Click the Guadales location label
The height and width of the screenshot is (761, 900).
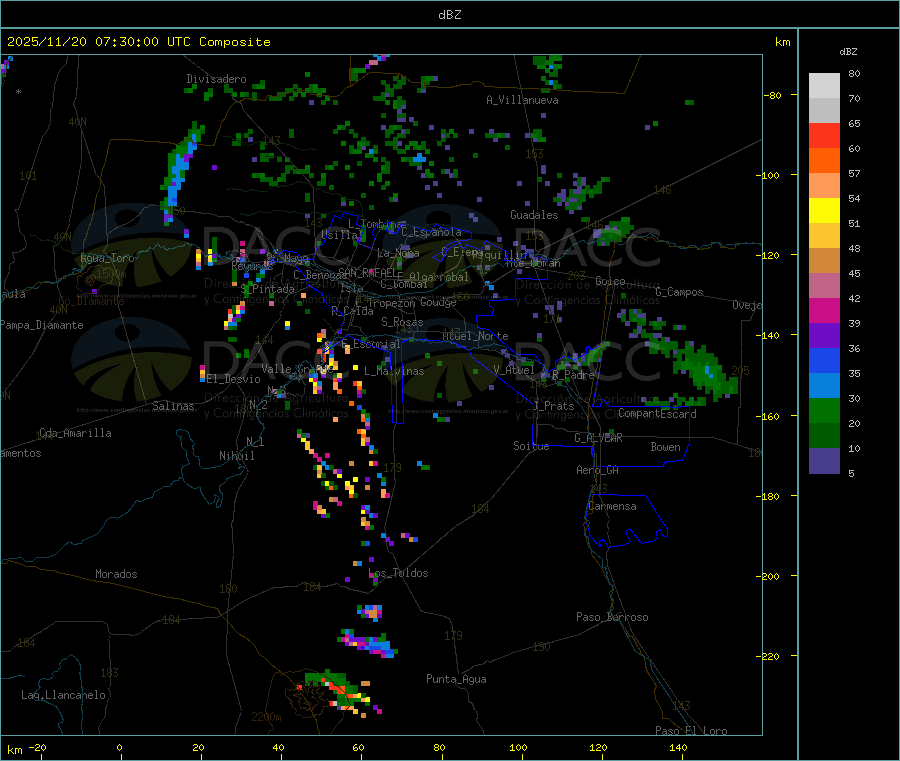534,215
